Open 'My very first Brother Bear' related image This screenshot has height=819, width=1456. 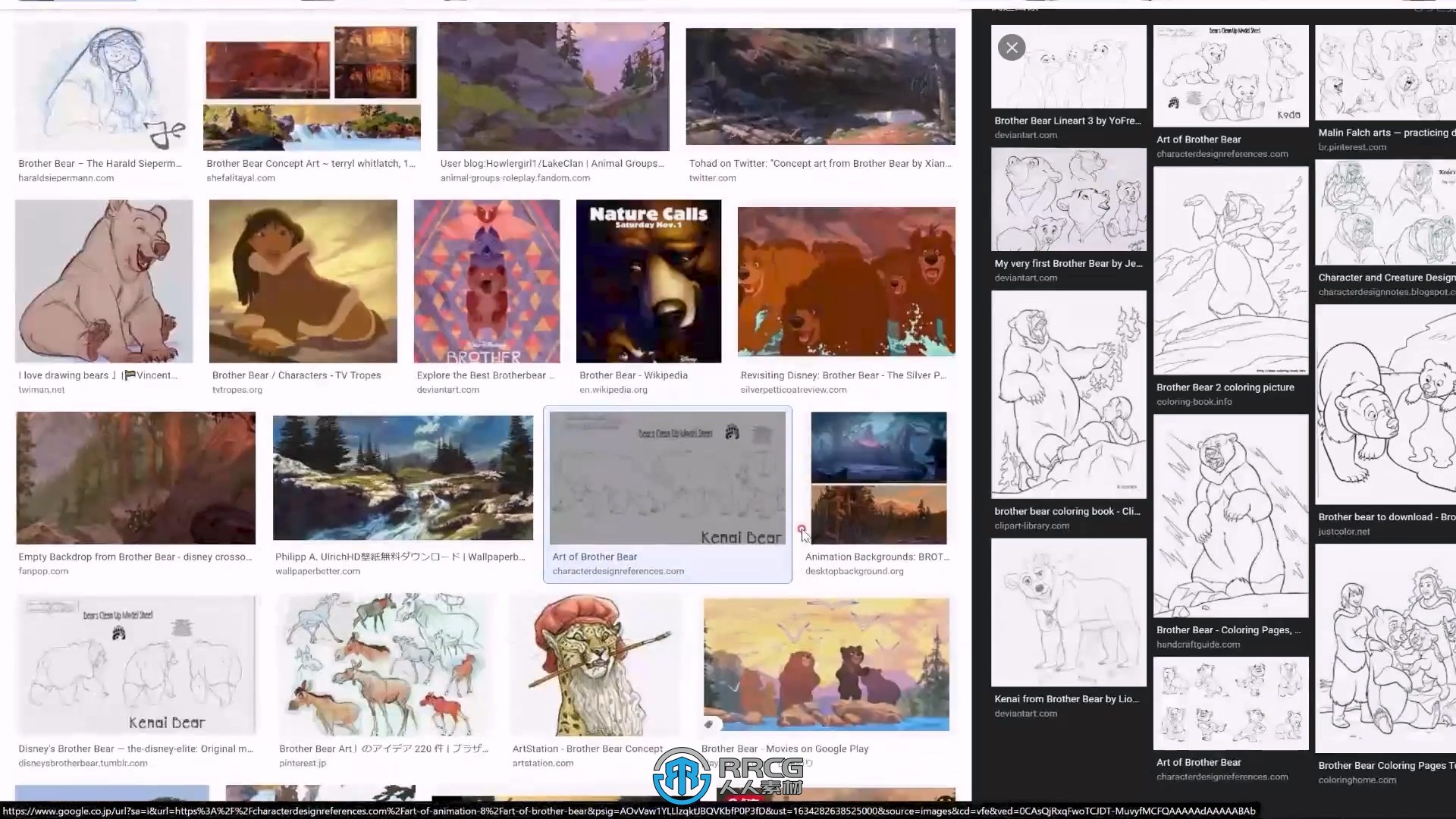[x=1068, y=199]
